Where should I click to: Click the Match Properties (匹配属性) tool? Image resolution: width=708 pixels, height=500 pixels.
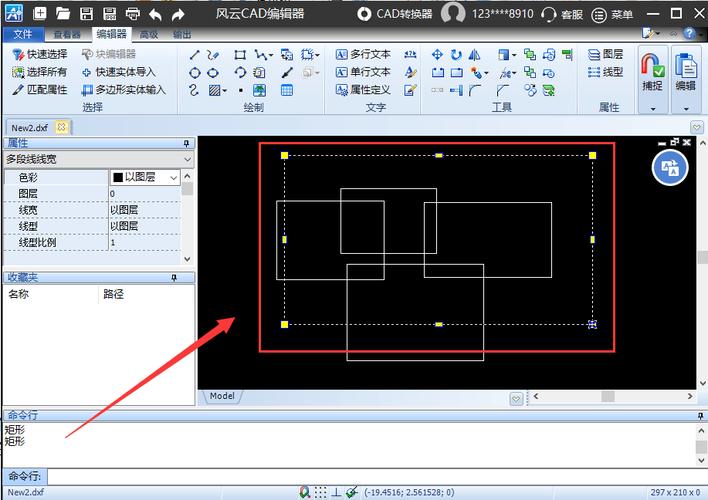[x=40, y=90]
